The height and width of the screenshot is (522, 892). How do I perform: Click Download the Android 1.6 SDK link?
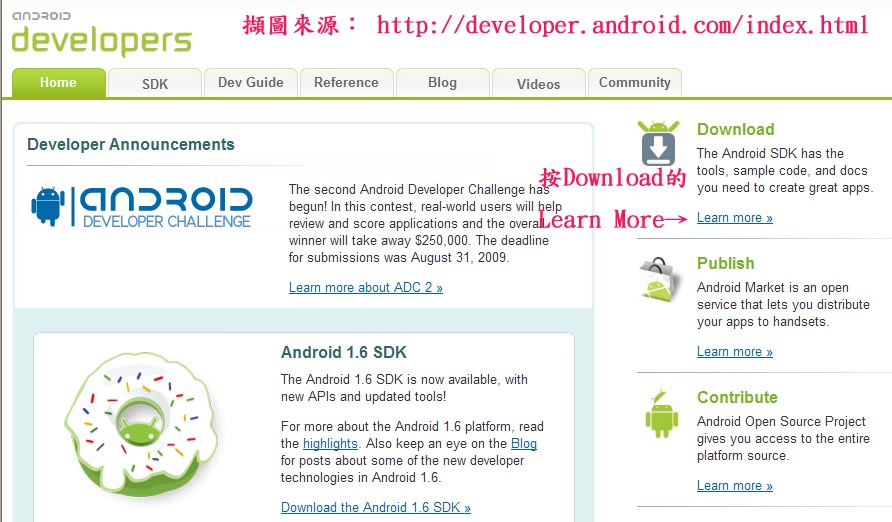coord(376,507)
